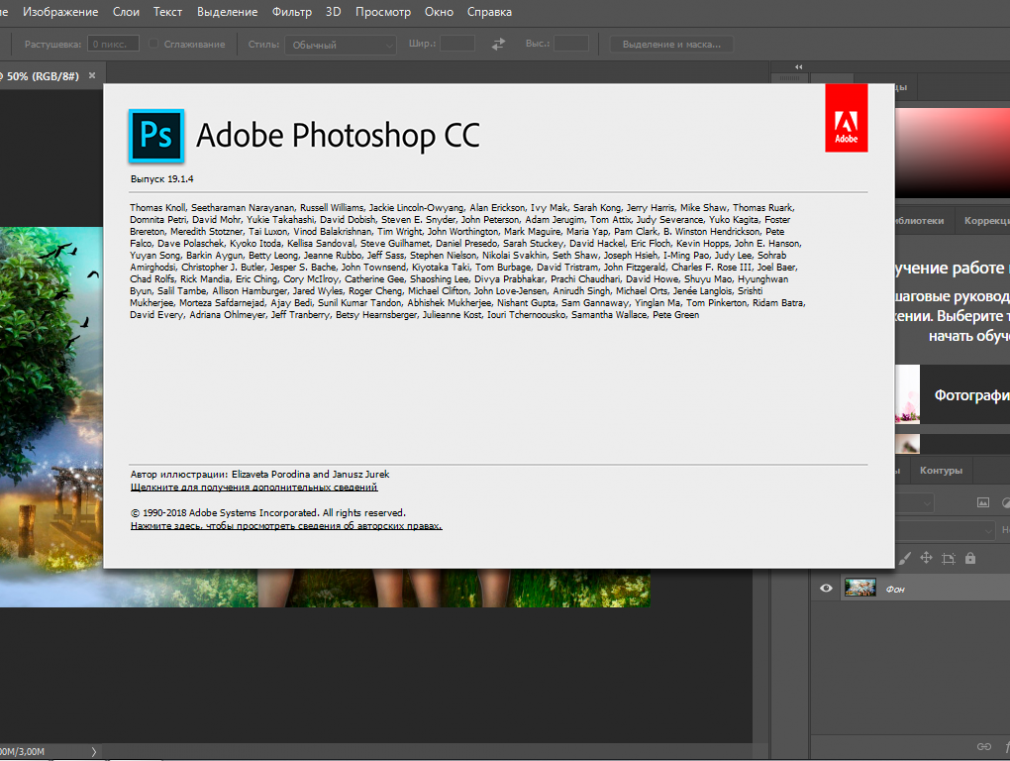Click the link layers chain icon
This screenshot has width=1010, height=761.
point(984,746)
